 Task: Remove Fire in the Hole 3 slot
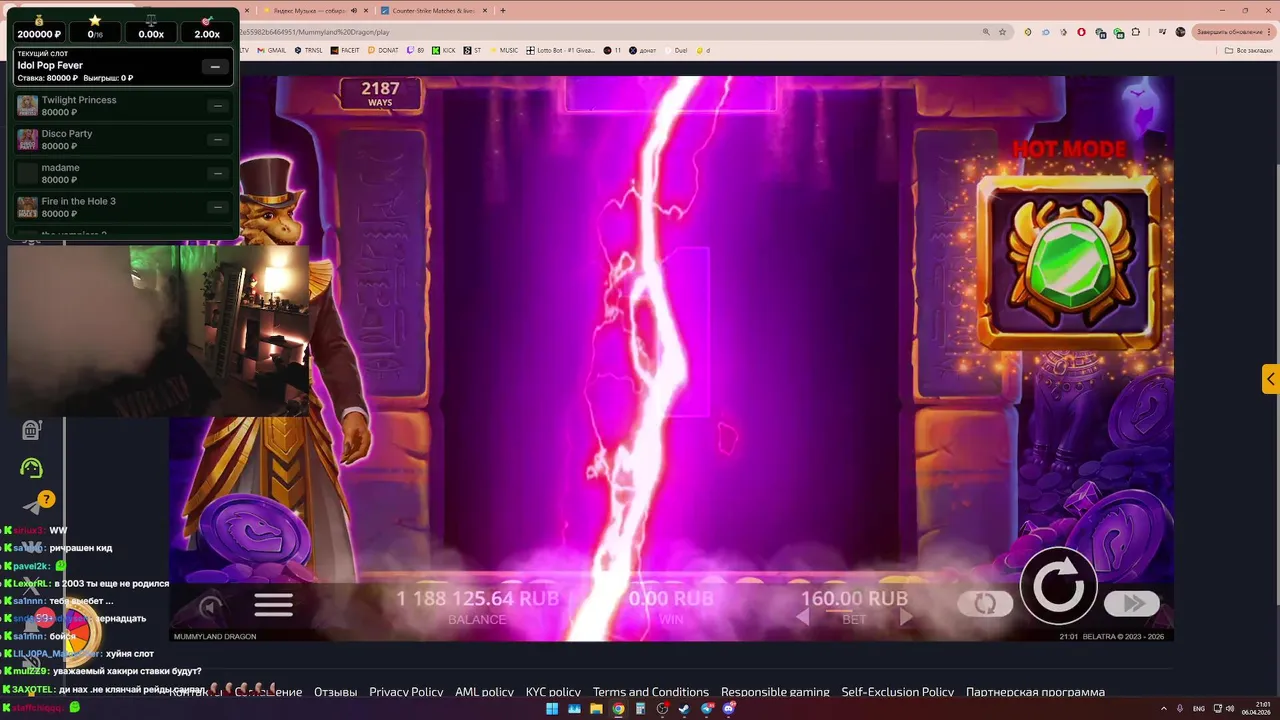tap(217, 207)
